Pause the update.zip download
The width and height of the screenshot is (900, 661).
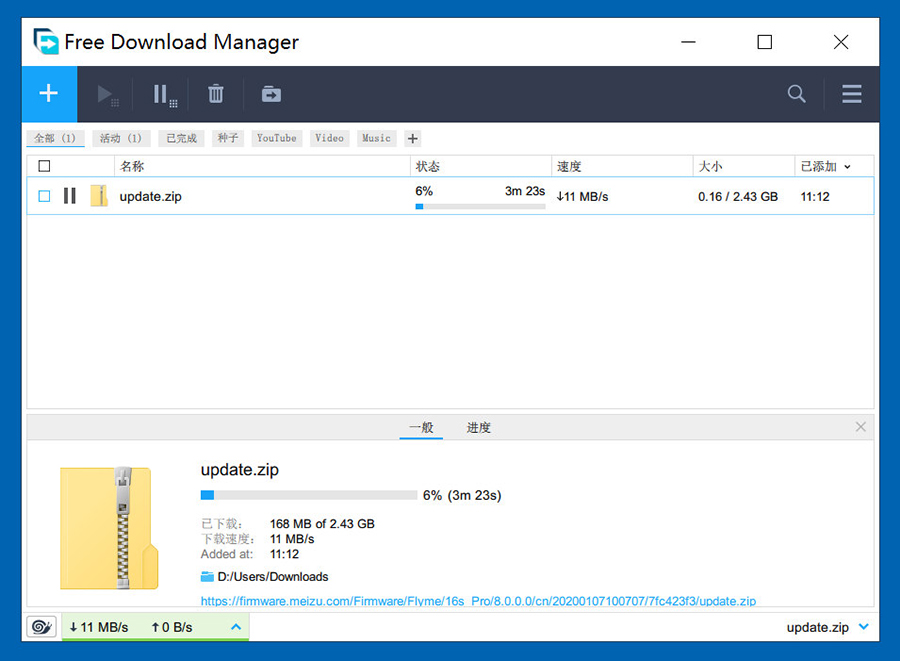click(x=70, y=196)
